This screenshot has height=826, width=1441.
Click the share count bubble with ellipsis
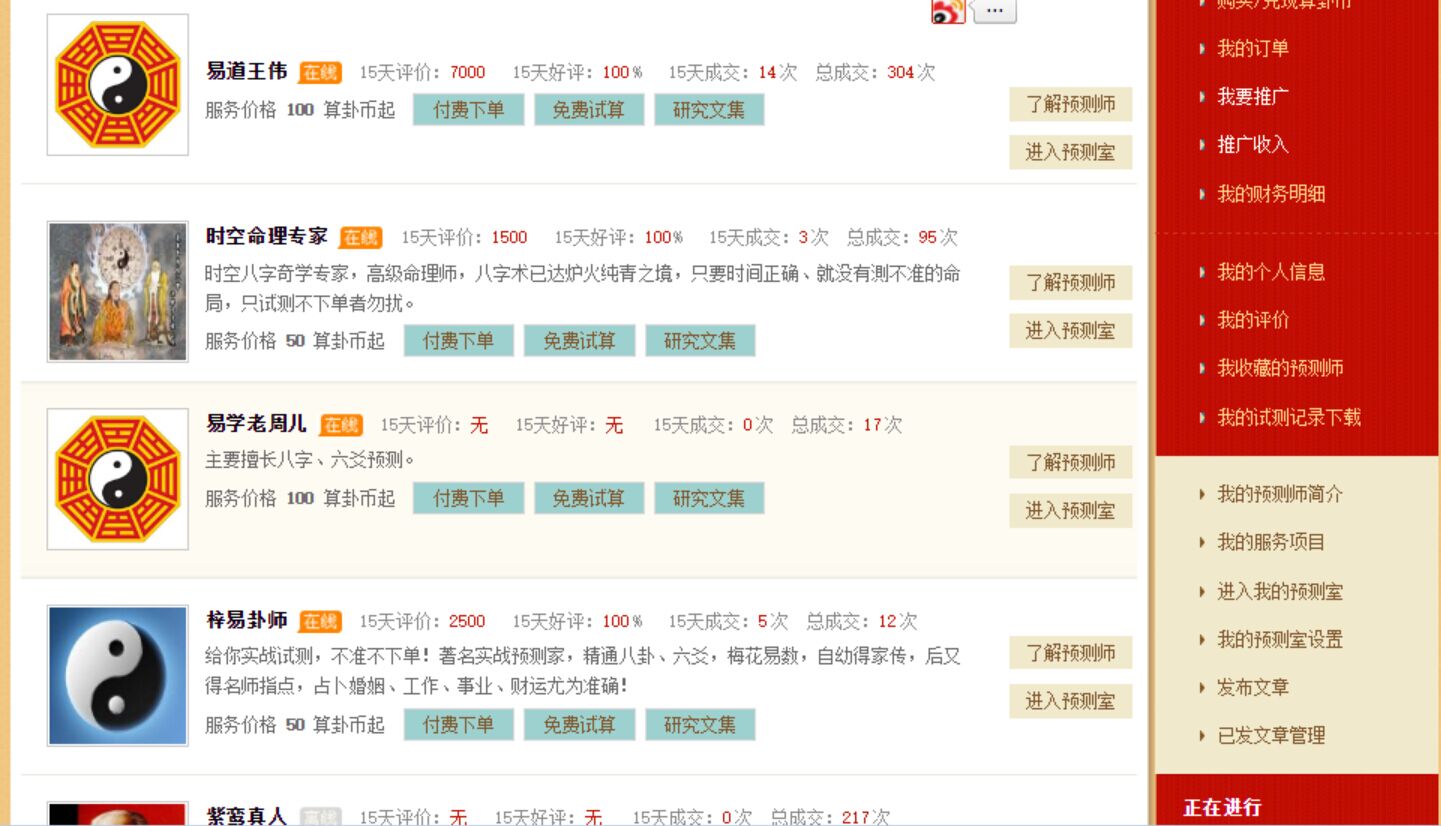pos(994,11)
